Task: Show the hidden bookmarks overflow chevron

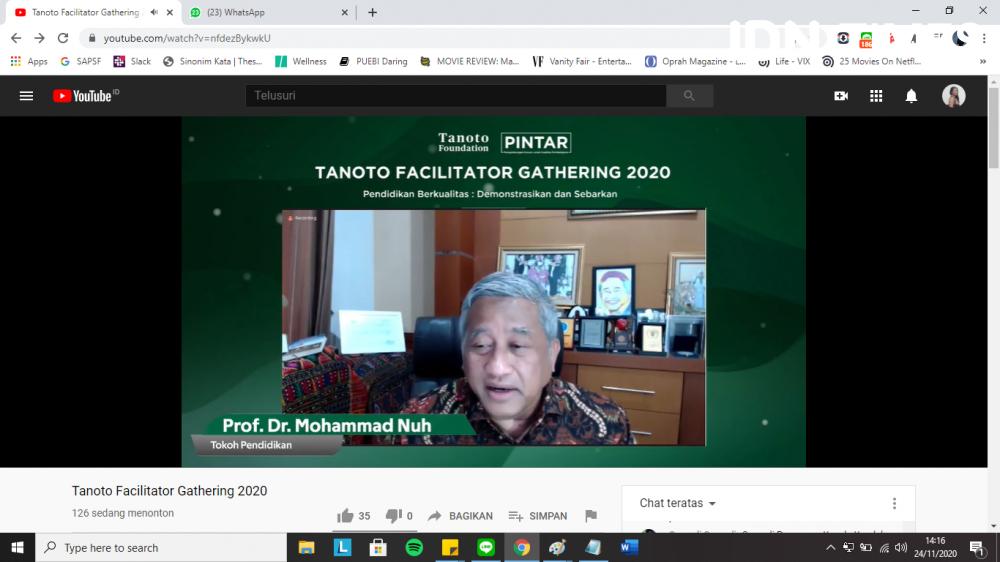Action: point(983,61)
